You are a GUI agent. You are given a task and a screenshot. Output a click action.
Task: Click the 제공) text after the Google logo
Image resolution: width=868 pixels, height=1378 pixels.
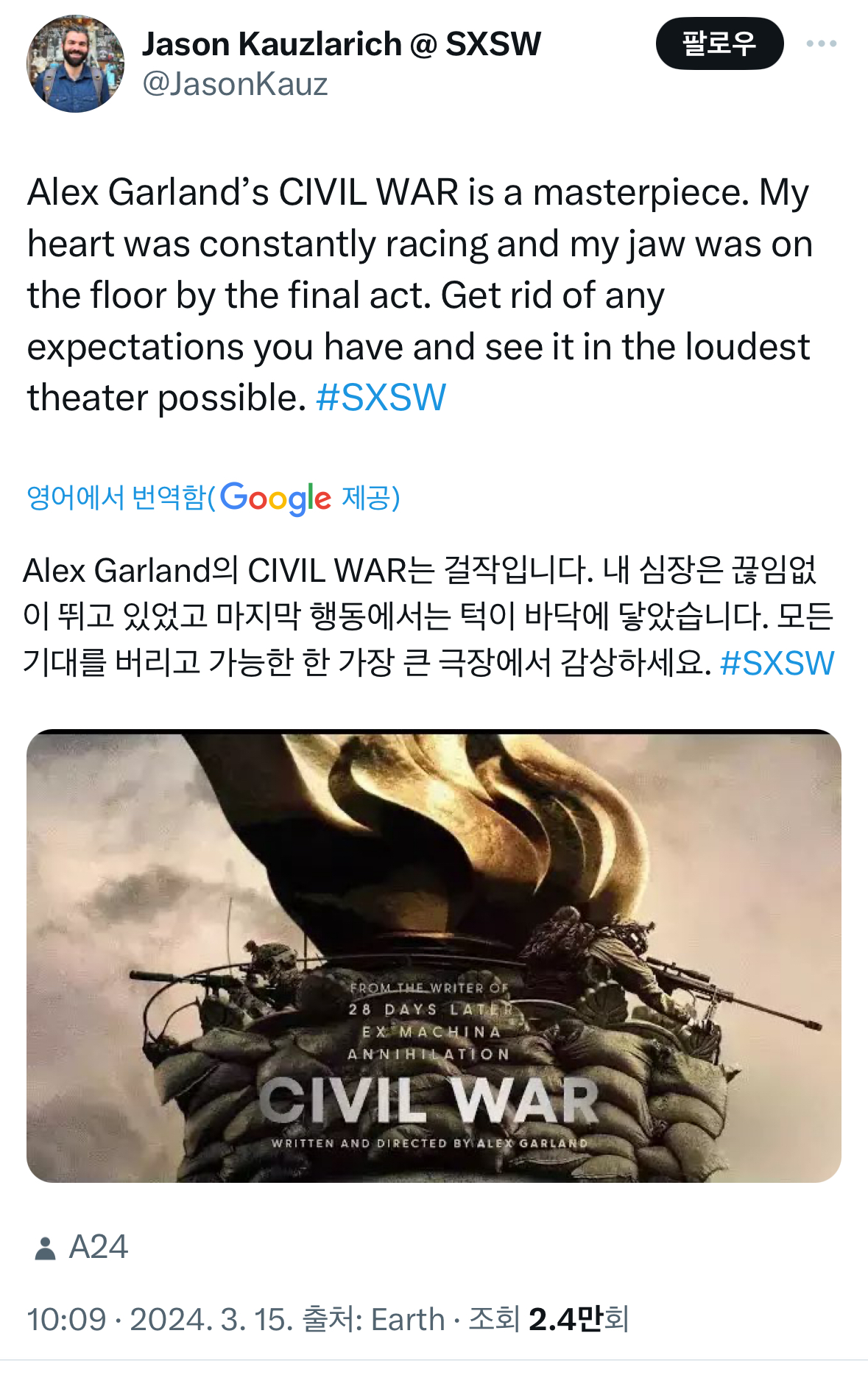pos(371,498)
